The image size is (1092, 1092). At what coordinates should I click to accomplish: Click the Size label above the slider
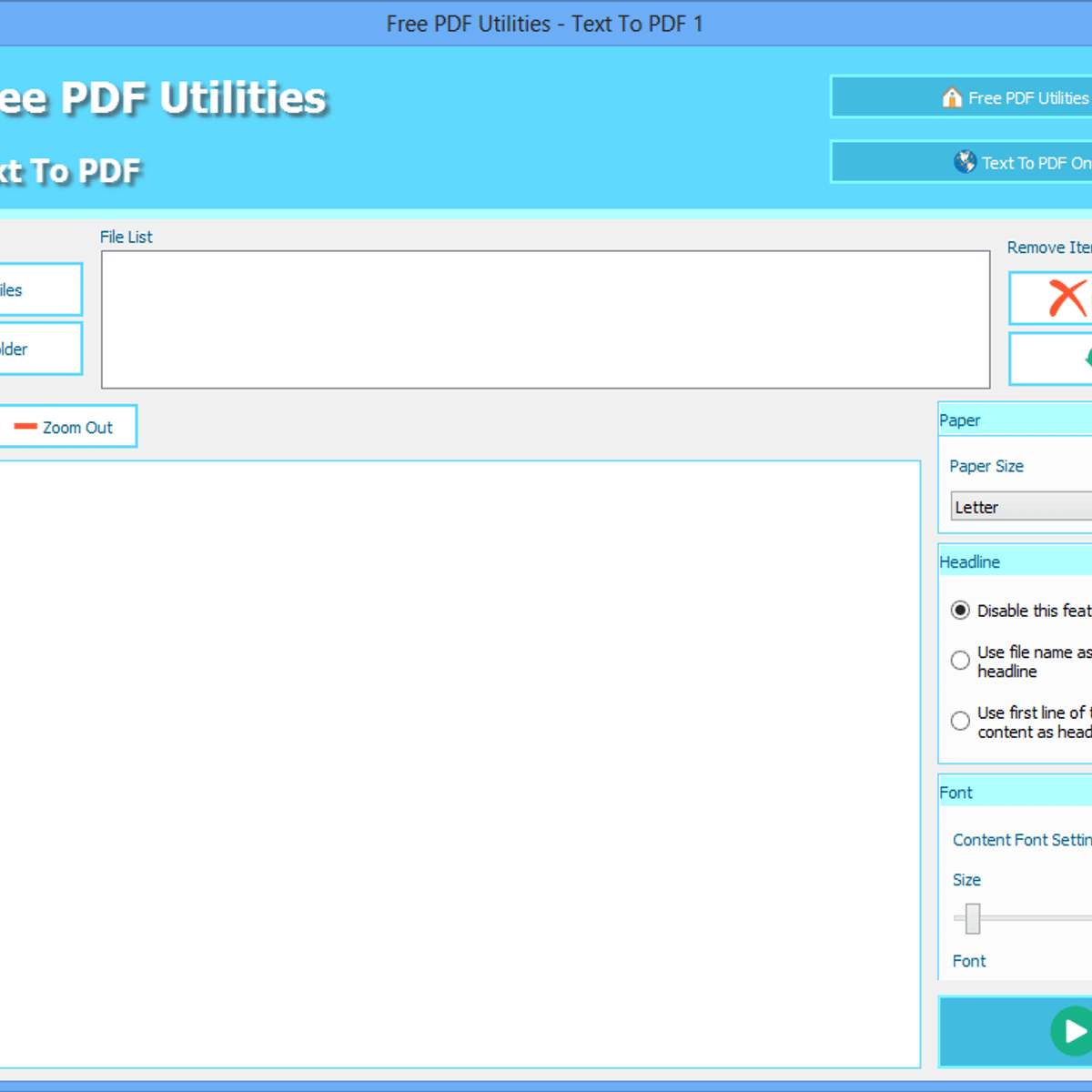966,880
